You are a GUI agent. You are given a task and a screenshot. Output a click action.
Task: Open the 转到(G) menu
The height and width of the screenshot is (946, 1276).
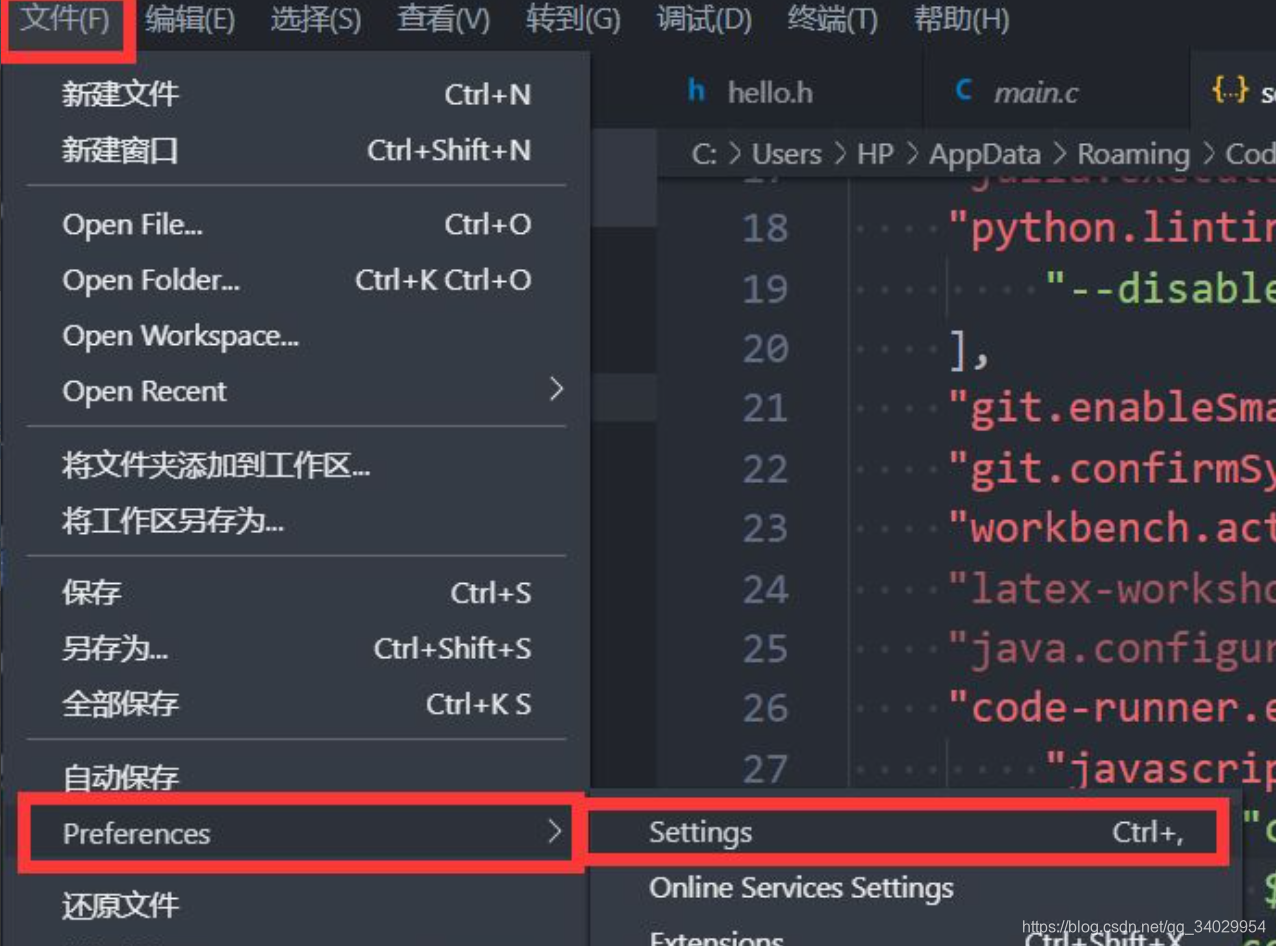click(x=573, y=19)
